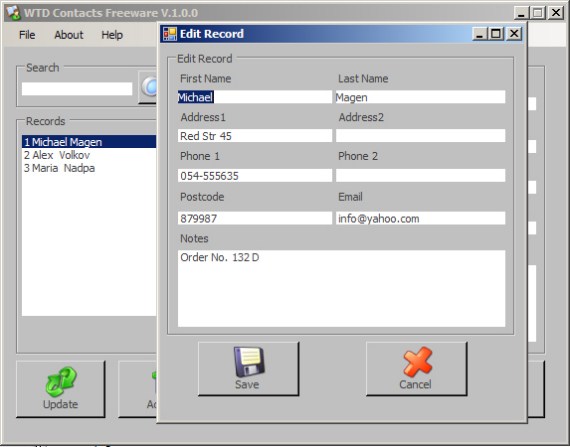Click the Edit Record window title icon
Image resolution: width=570 pixels, height=447 pixels.
tap(170, 34)
